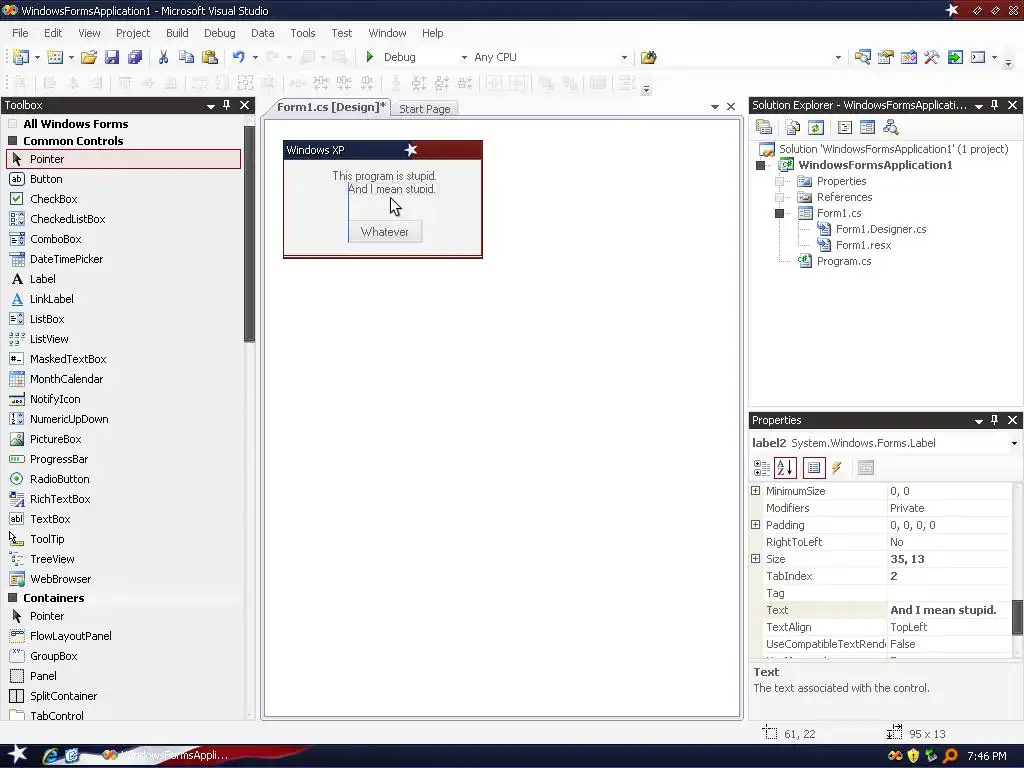Expand the MinimumSize property

coord(756,490)
